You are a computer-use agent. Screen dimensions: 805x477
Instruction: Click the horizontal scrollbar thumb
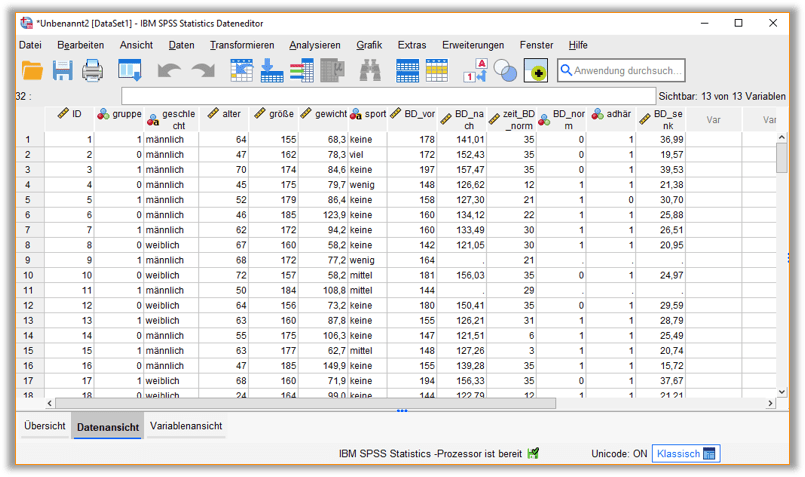click(305, 404)
